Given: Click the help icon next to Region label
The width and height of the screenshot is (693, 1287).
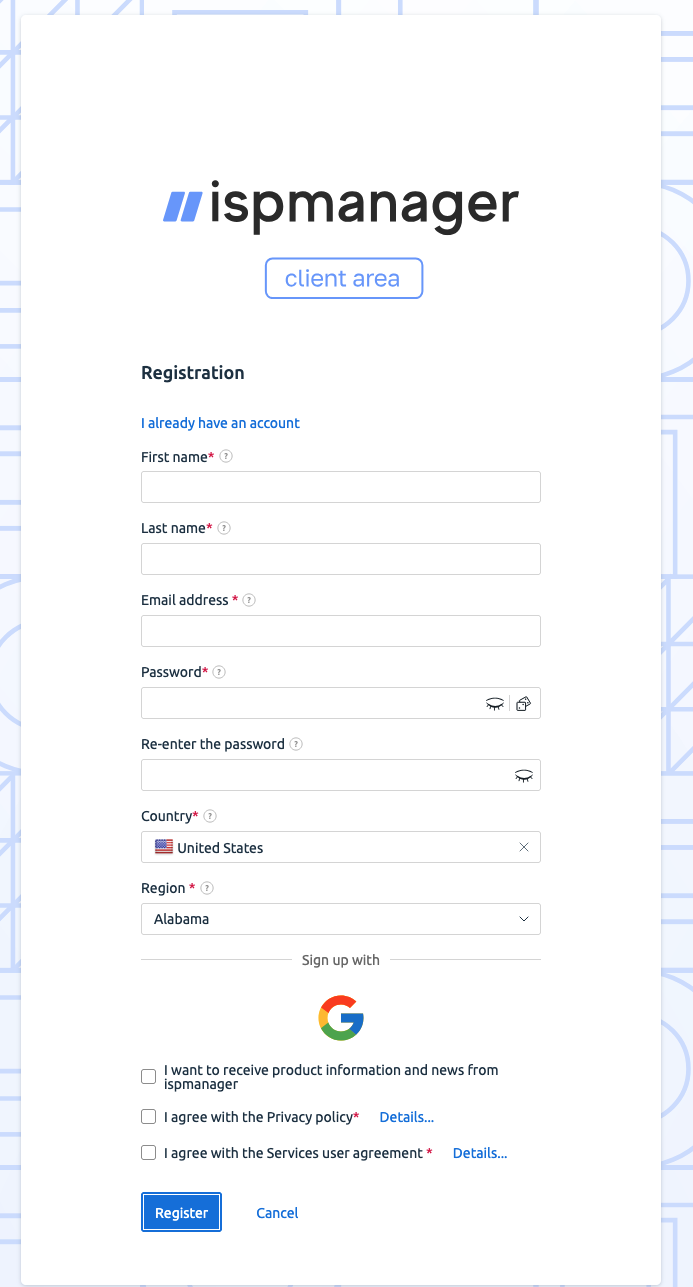Looking at the screenshot, I should (x=207, y=889).
